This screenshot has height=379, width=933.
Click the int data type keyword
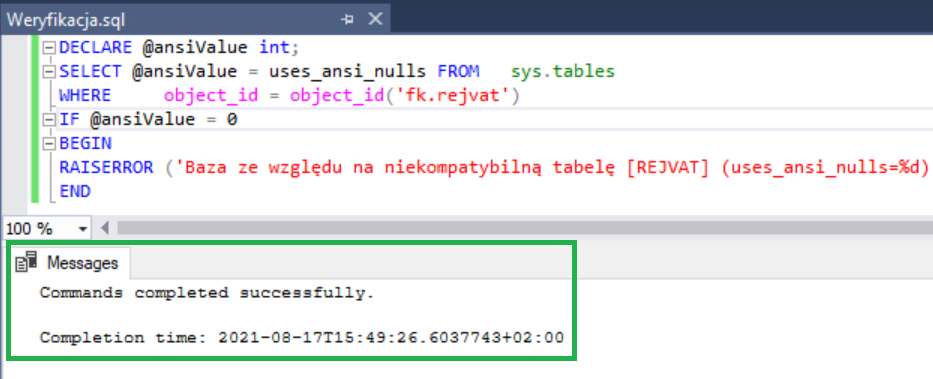(x=275, y=47)
